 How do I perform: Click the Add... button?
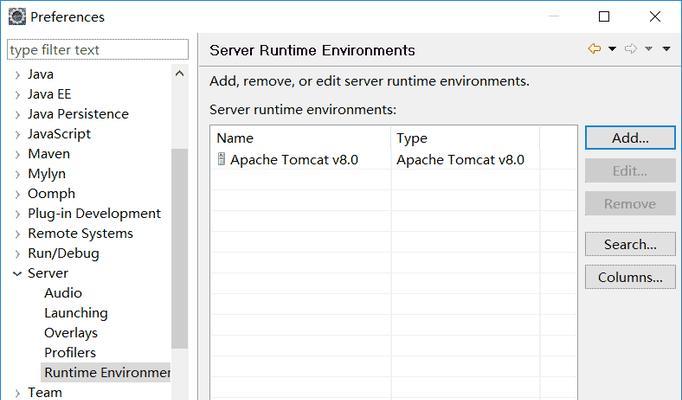pos(630,138)
